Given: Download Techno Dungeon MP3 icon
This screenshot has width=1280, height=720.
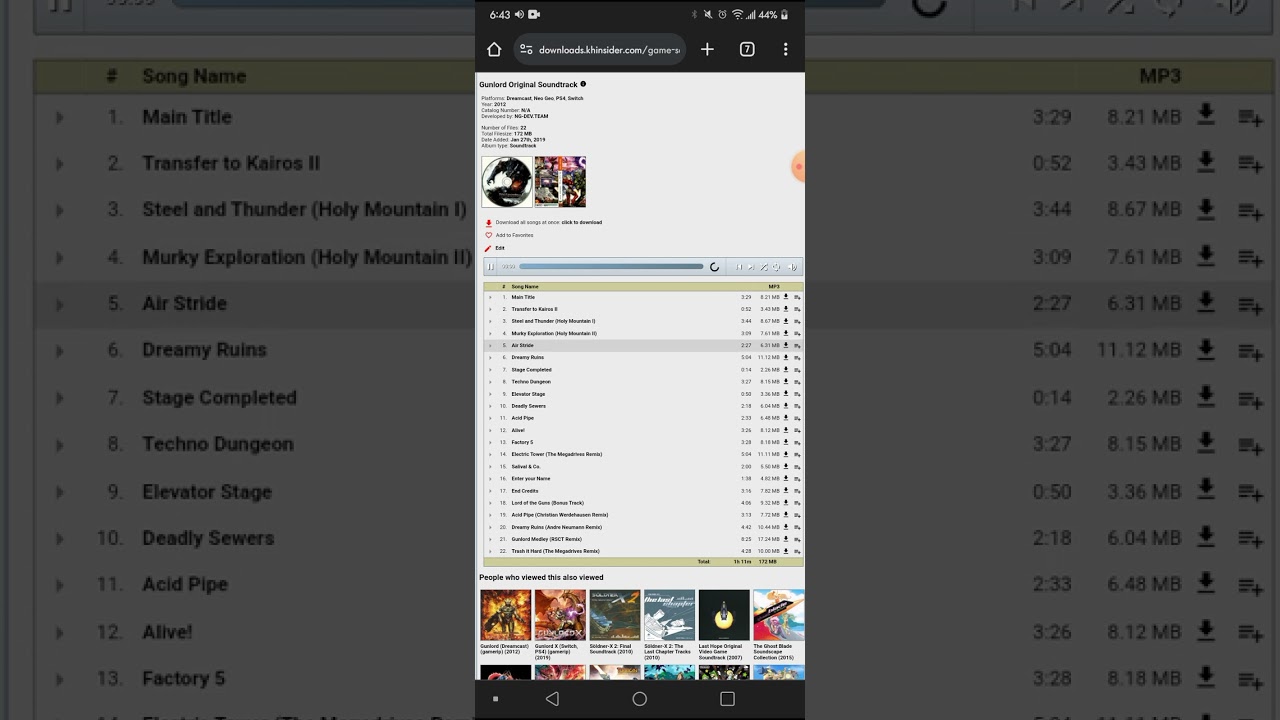Looking at the screenshot, I should [786, 382].
